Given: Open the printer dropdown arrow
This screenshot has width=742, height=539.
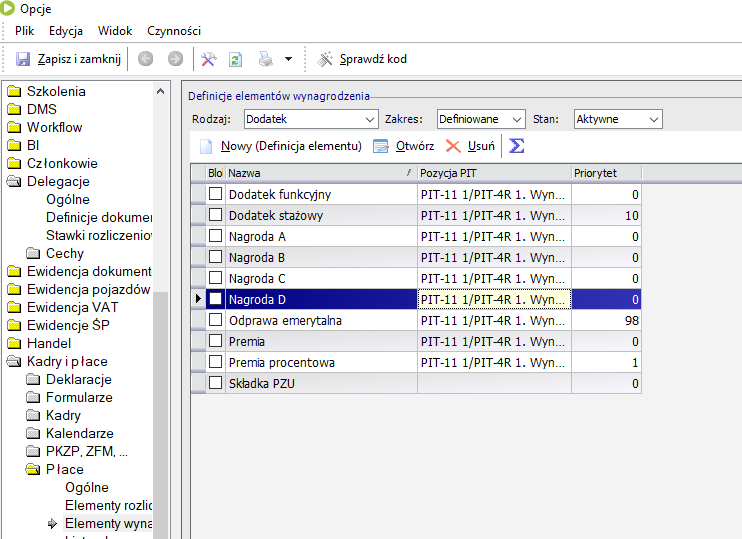Looking at the screenshot, I should pos(288,59).
